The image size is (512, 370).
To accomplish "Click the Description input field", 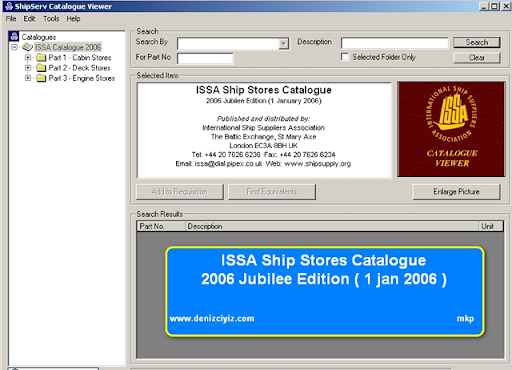I will [394, 43].
